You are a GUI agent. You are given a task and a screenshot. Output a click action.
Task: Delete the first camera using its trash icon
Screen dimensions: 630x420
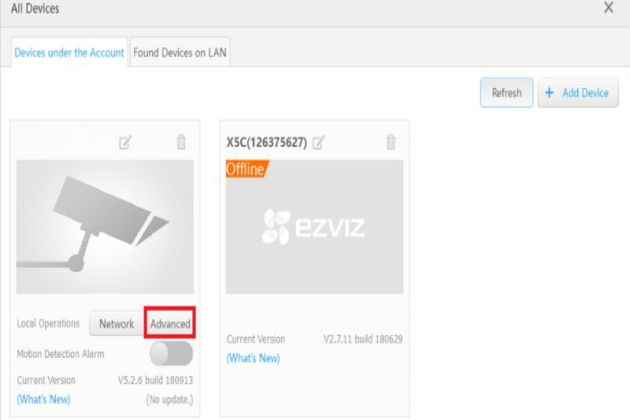(181, 142)
